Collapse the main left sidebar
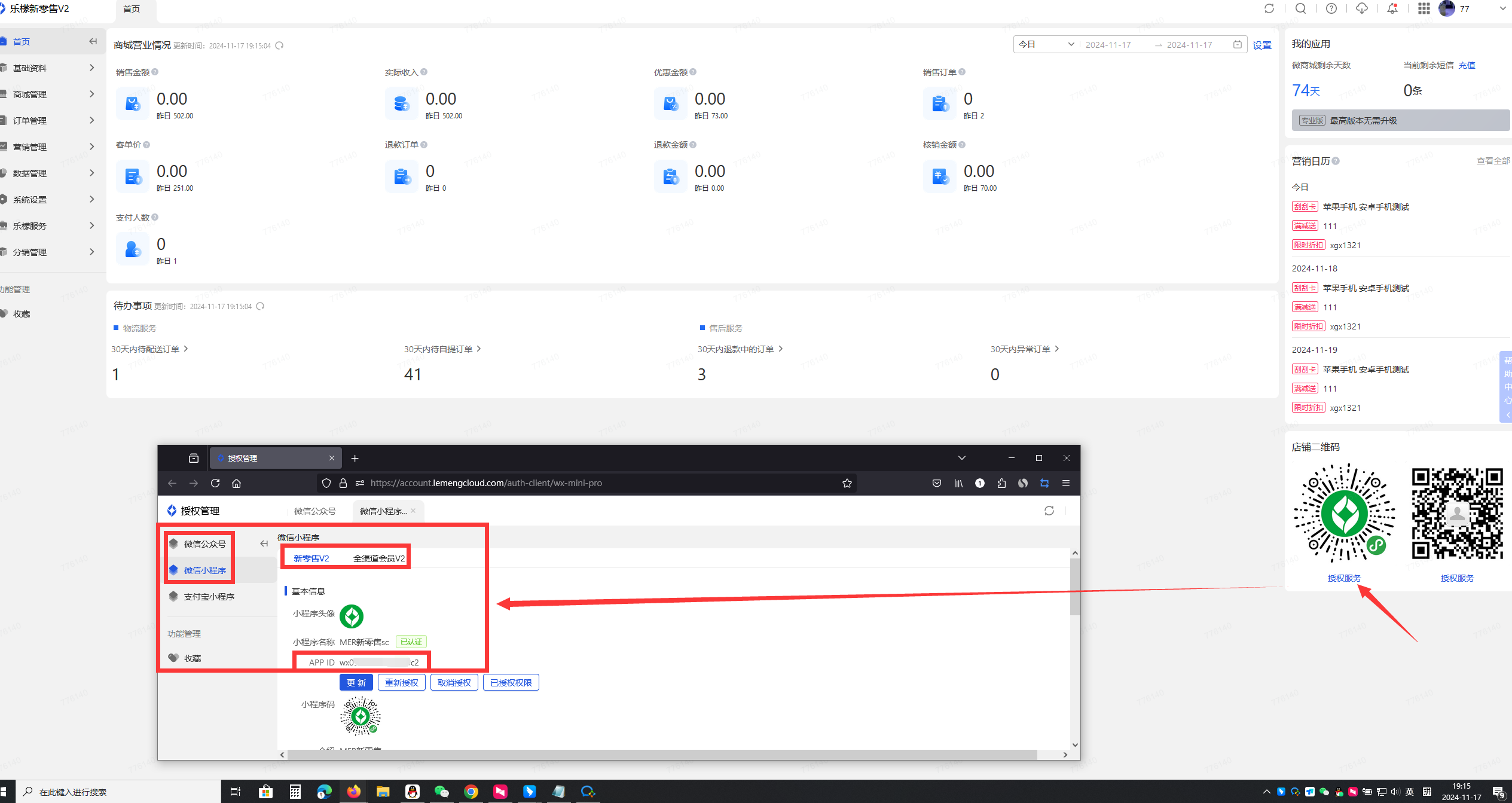 pos(93,41)
